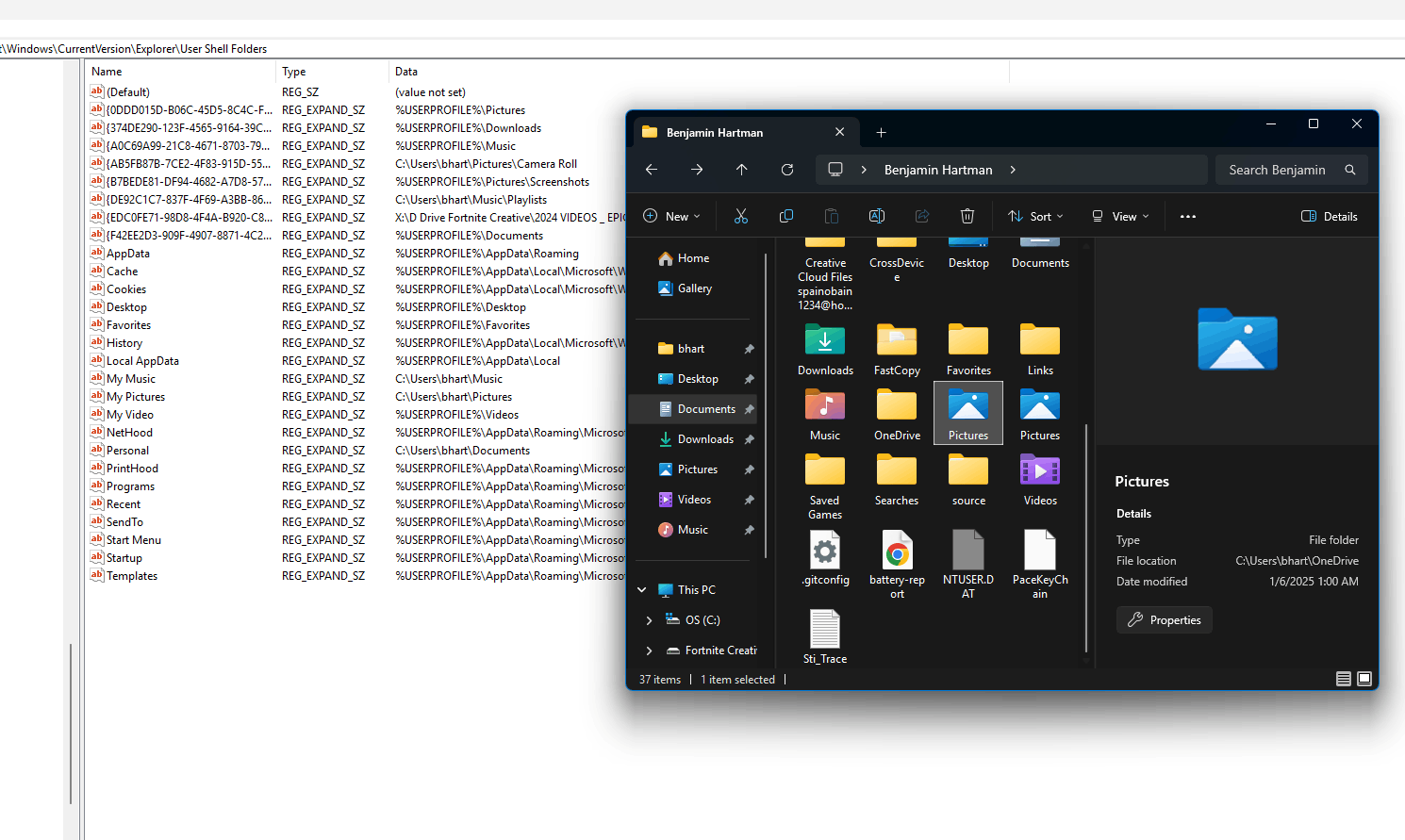
Task: Open Gallery in the navigation pane
Action: [694, 288]
